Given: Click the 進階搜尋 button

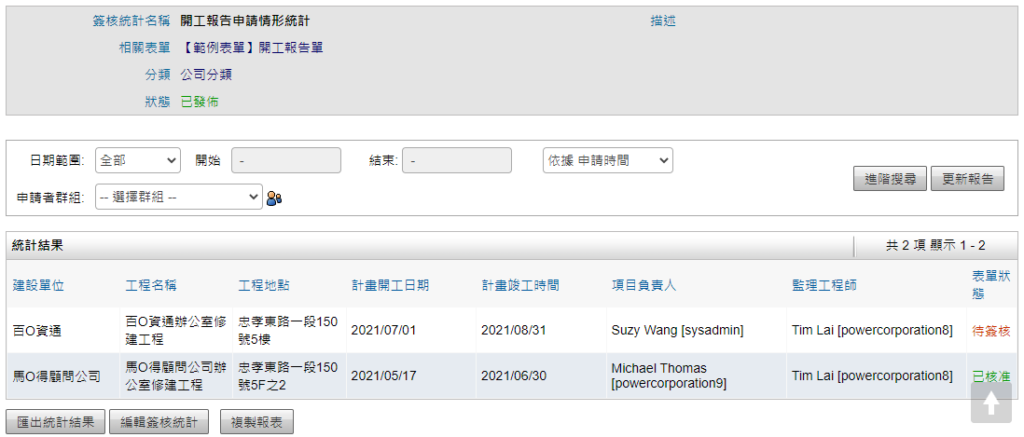Looking at the screenshot, I should (889, 179).
